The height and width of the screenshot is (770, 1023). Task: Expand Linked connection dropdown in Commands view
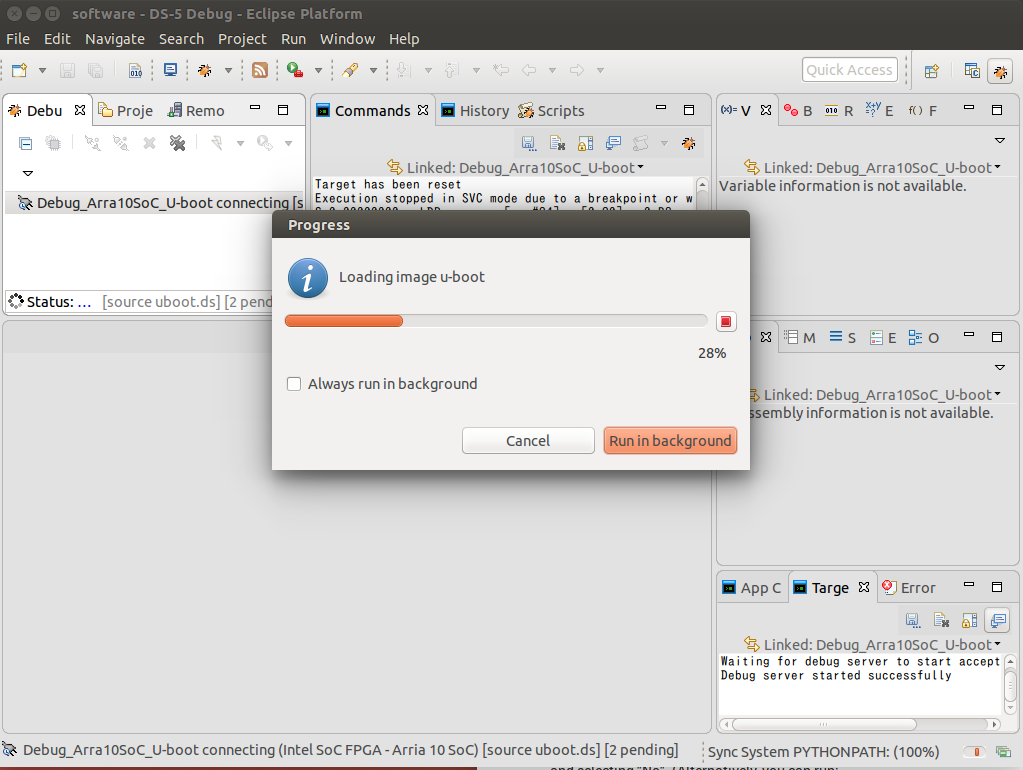coord(640,168)
